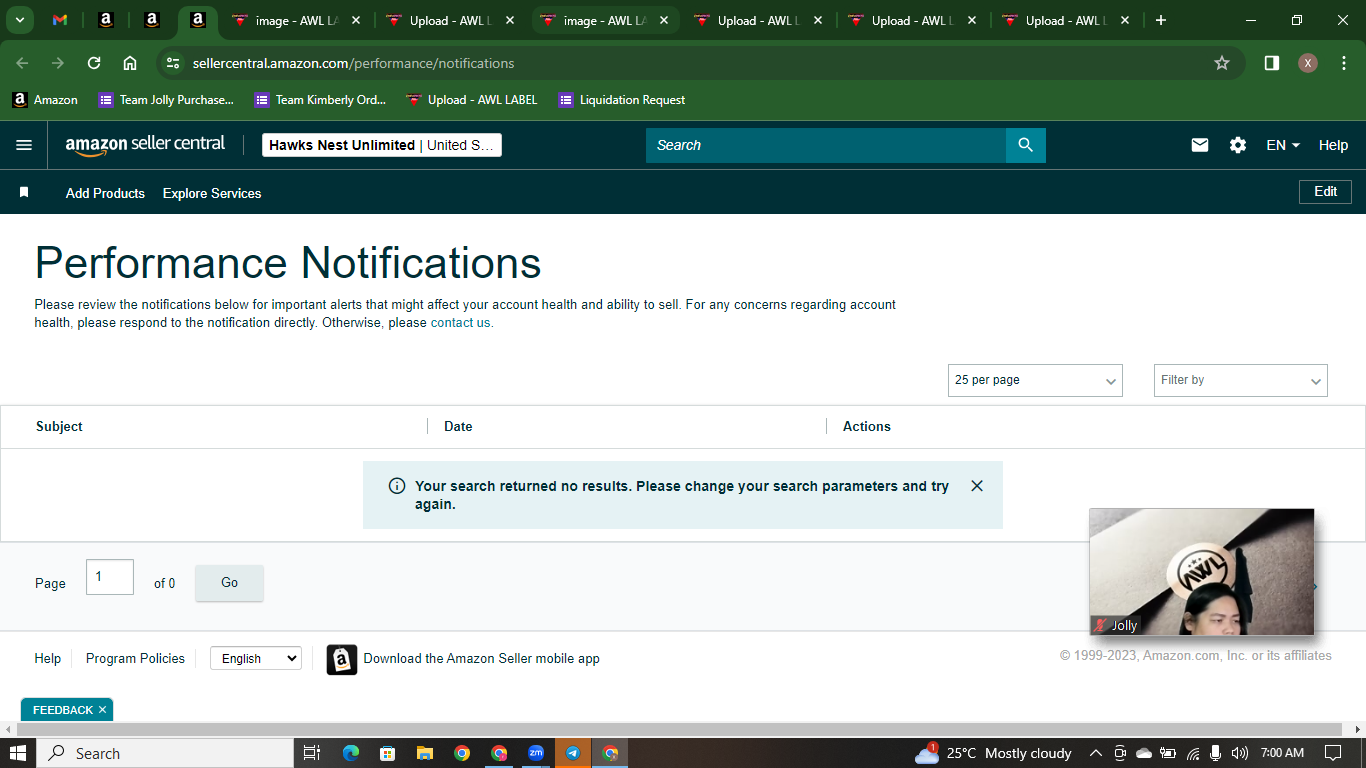
Task: Switch to the Gmail tab
Action: point(60,20)
